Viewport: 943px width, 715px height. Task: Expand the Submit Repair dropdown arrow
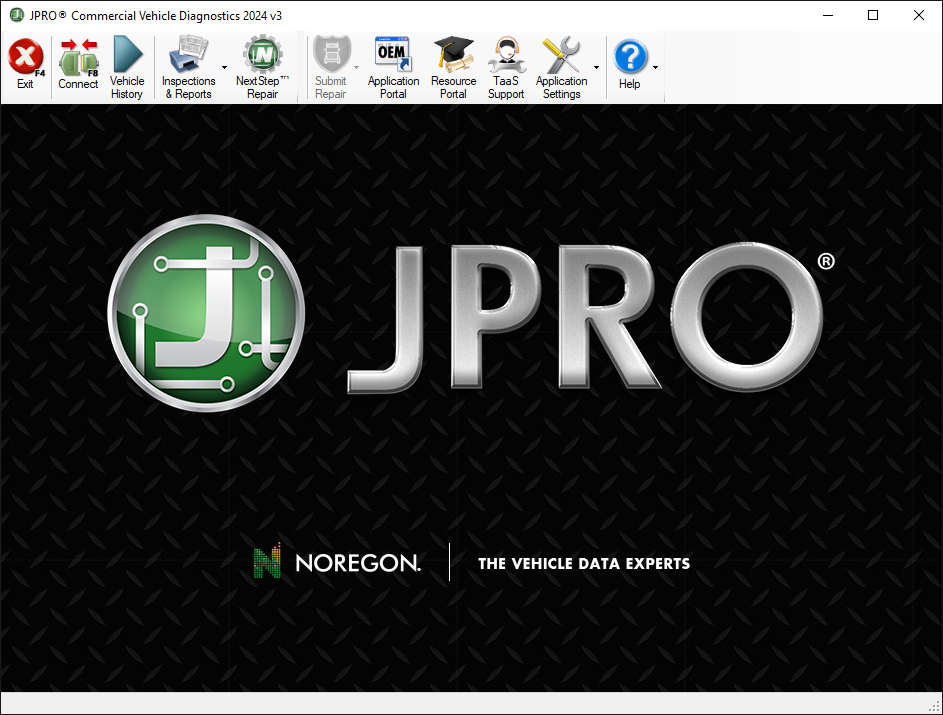(356, 68)
